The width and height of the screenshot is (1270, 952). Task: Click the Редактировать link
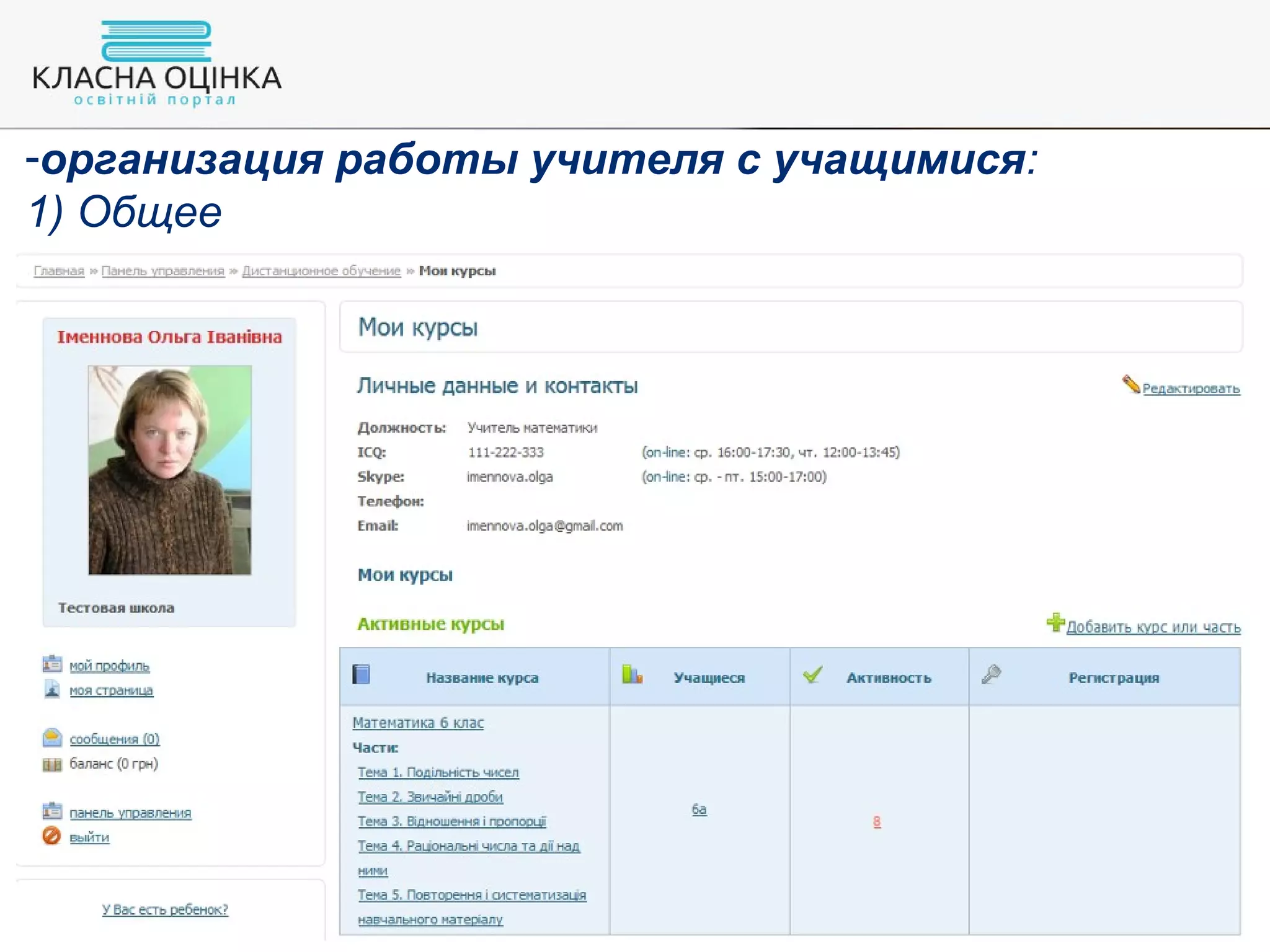1191,389
